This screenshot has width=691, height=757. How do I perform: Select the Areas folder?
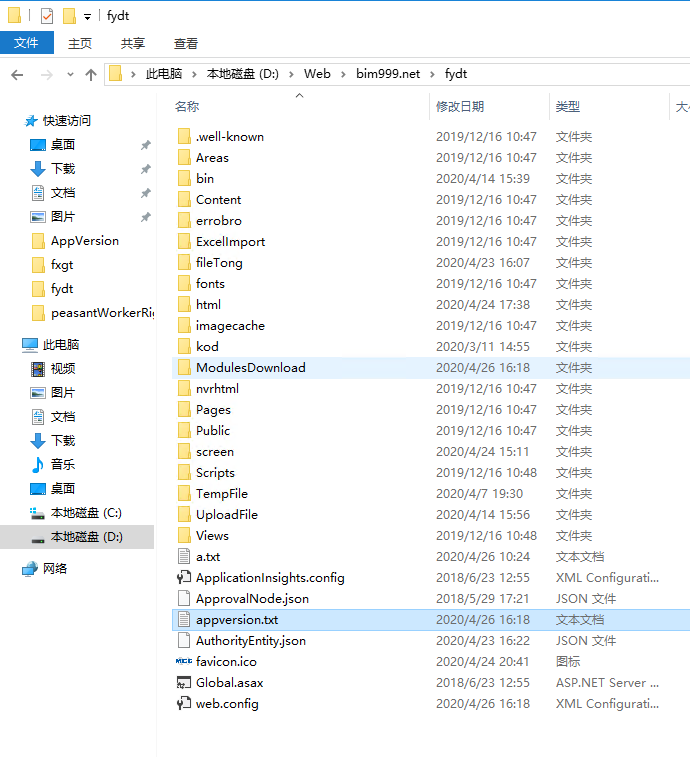(x=212, y=158)
